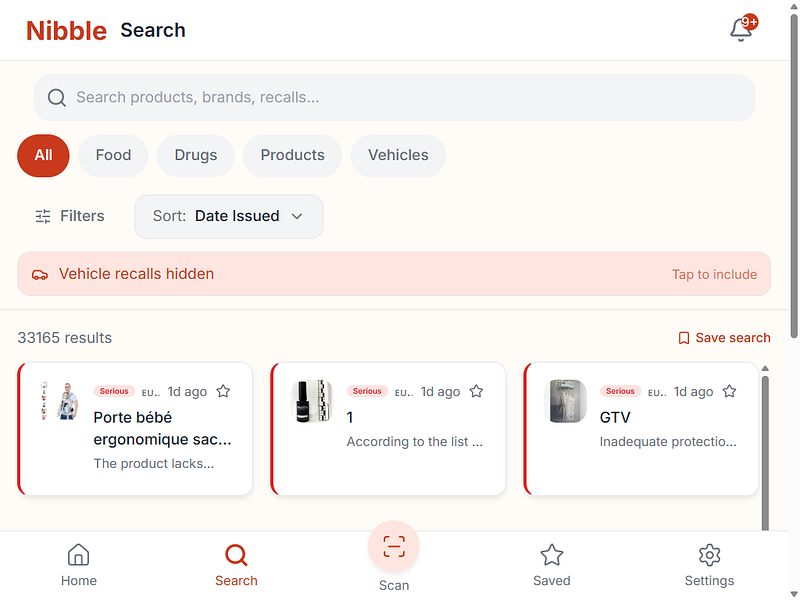Click the magnifier icon in search field

57,97
